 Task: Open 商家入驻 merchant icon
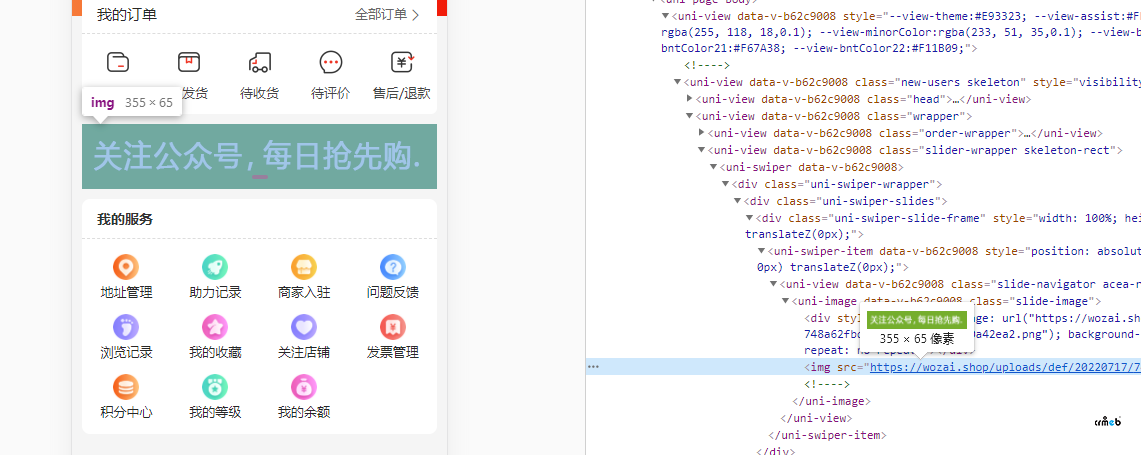pos(303,268)
